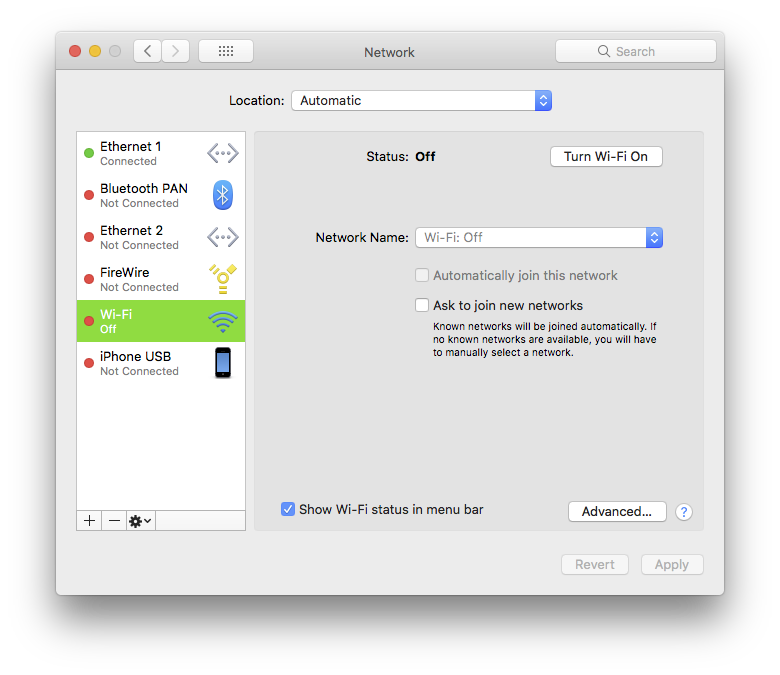Select the iPhone USB service
This screenshot has height=675, width=780.
click(x=161, y=363)
